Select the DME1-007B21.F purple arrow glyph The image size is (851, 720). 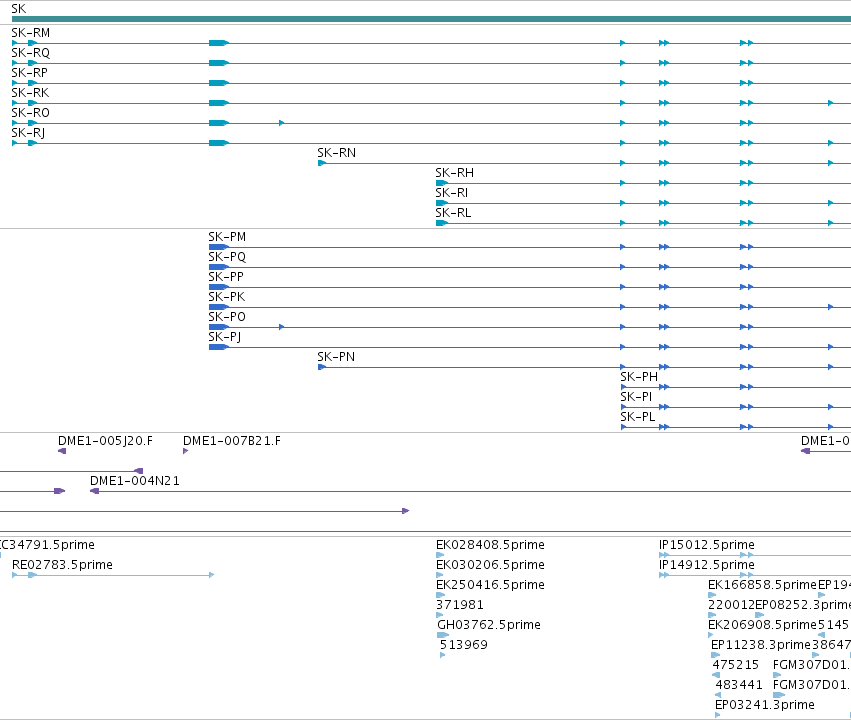pyautogui.click(x=186, y=451)
